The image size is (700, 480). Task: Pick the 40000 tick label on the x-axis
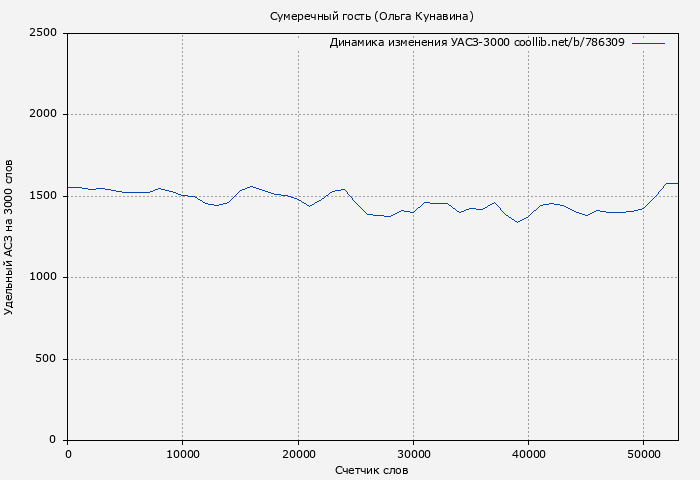528,454
